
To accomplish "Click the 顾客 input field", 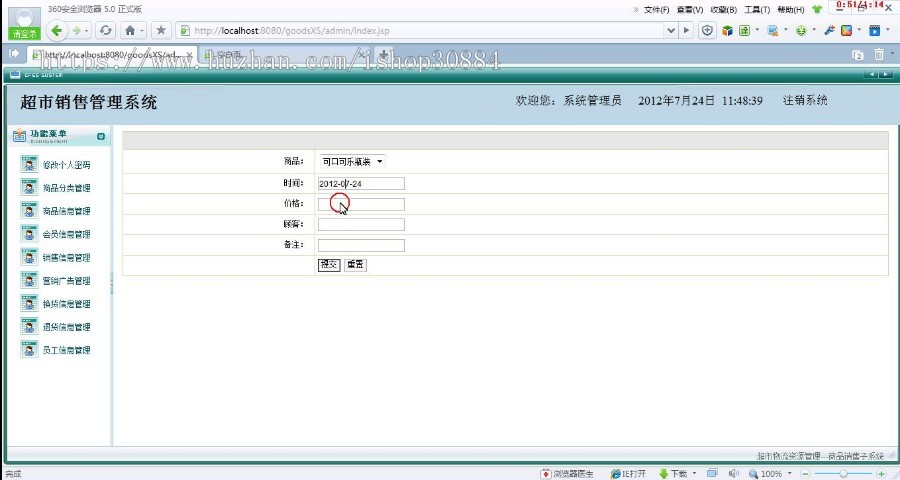I will point(361,224).
